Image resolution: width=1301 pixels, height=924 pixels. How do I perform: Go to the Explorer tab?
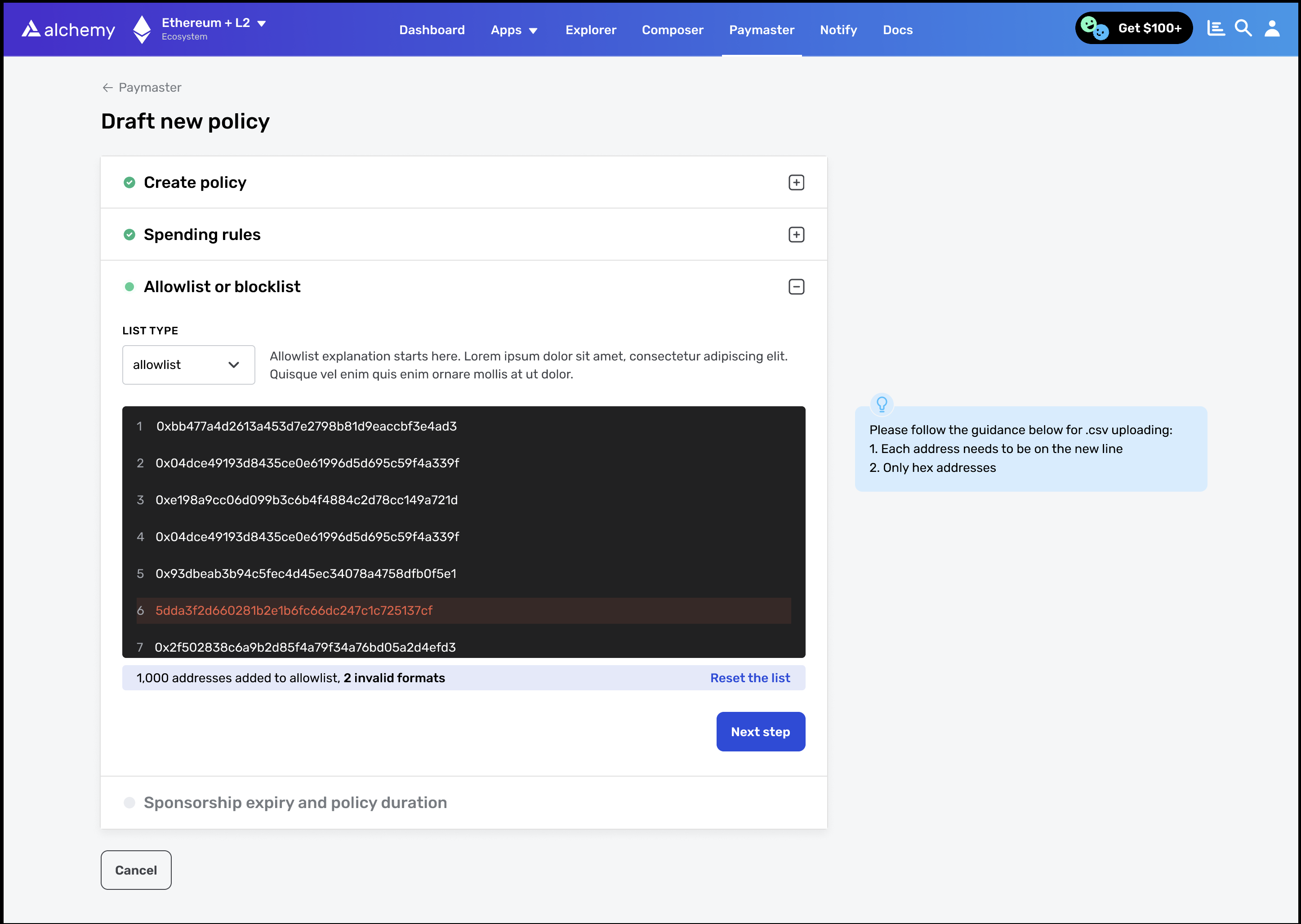[x=591, y=30]
